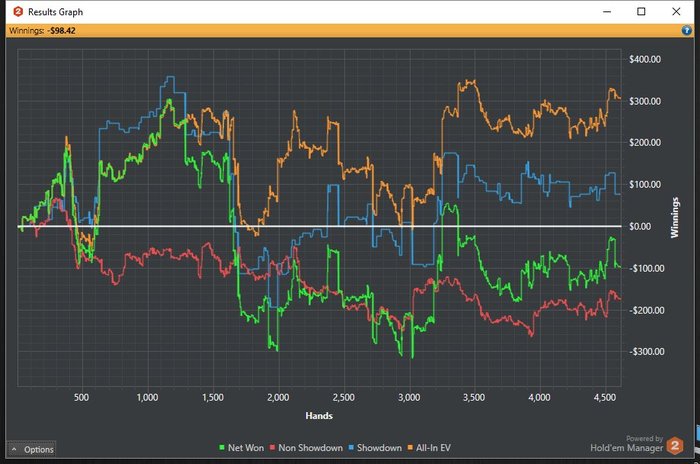
Task: Click the blue info icon in the winnings bar
Action: click(x=686, y=30)
